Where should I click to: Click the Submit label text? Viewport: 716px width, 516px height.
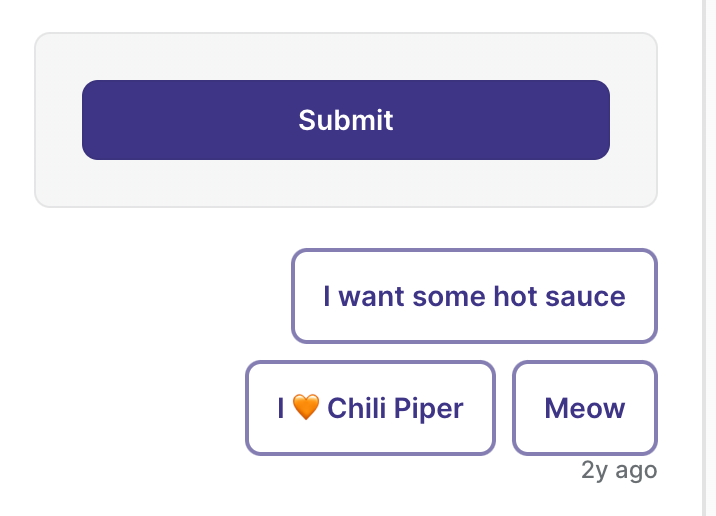[x=346, y=120]
